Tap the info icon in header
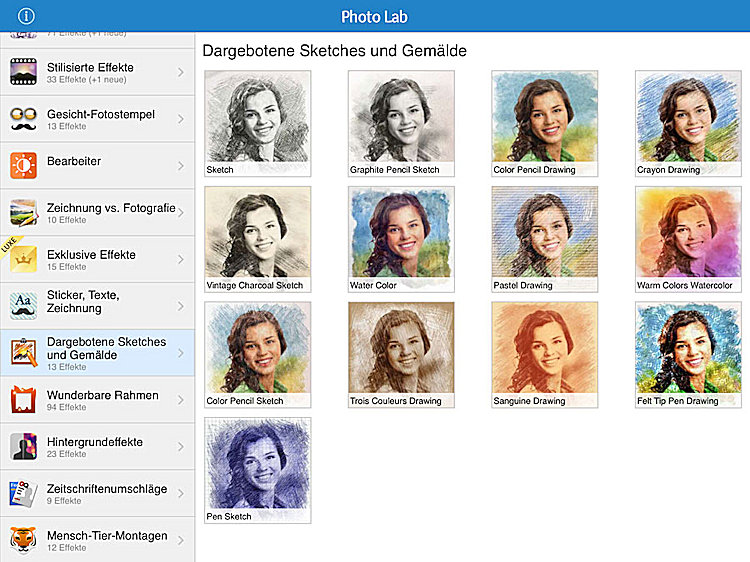The height and width of the screenshot is (562, 750). pos(26,16)
